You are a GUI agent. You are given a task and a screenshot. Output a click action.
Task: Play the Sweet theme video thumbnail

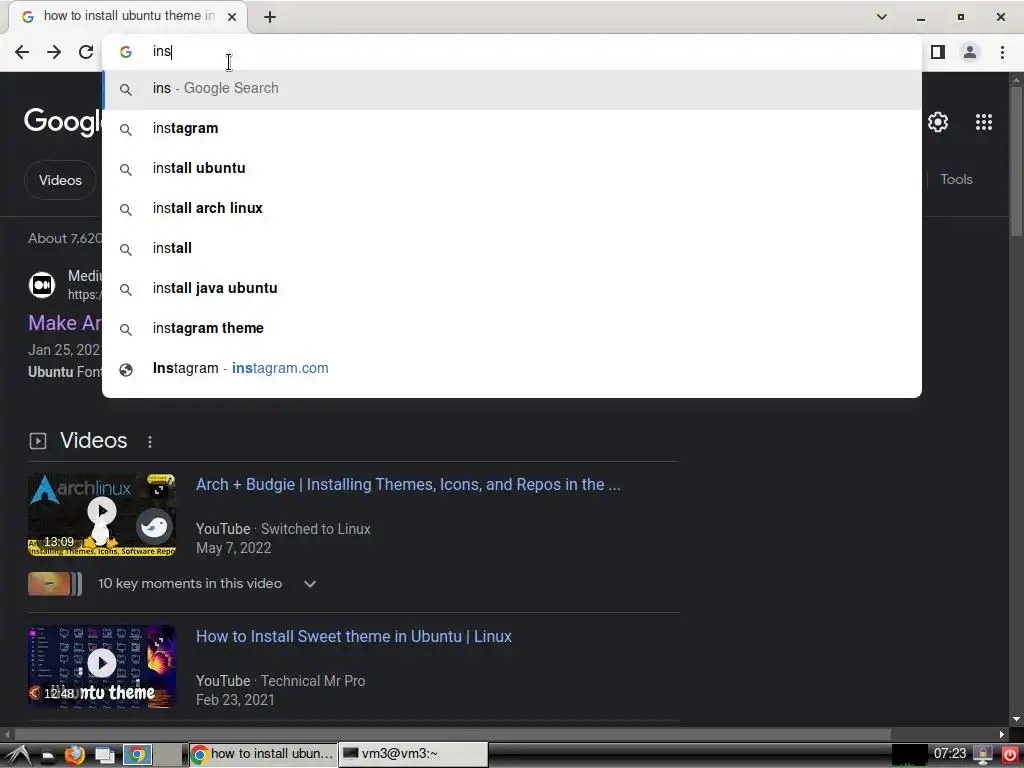[x=102, y=666]
